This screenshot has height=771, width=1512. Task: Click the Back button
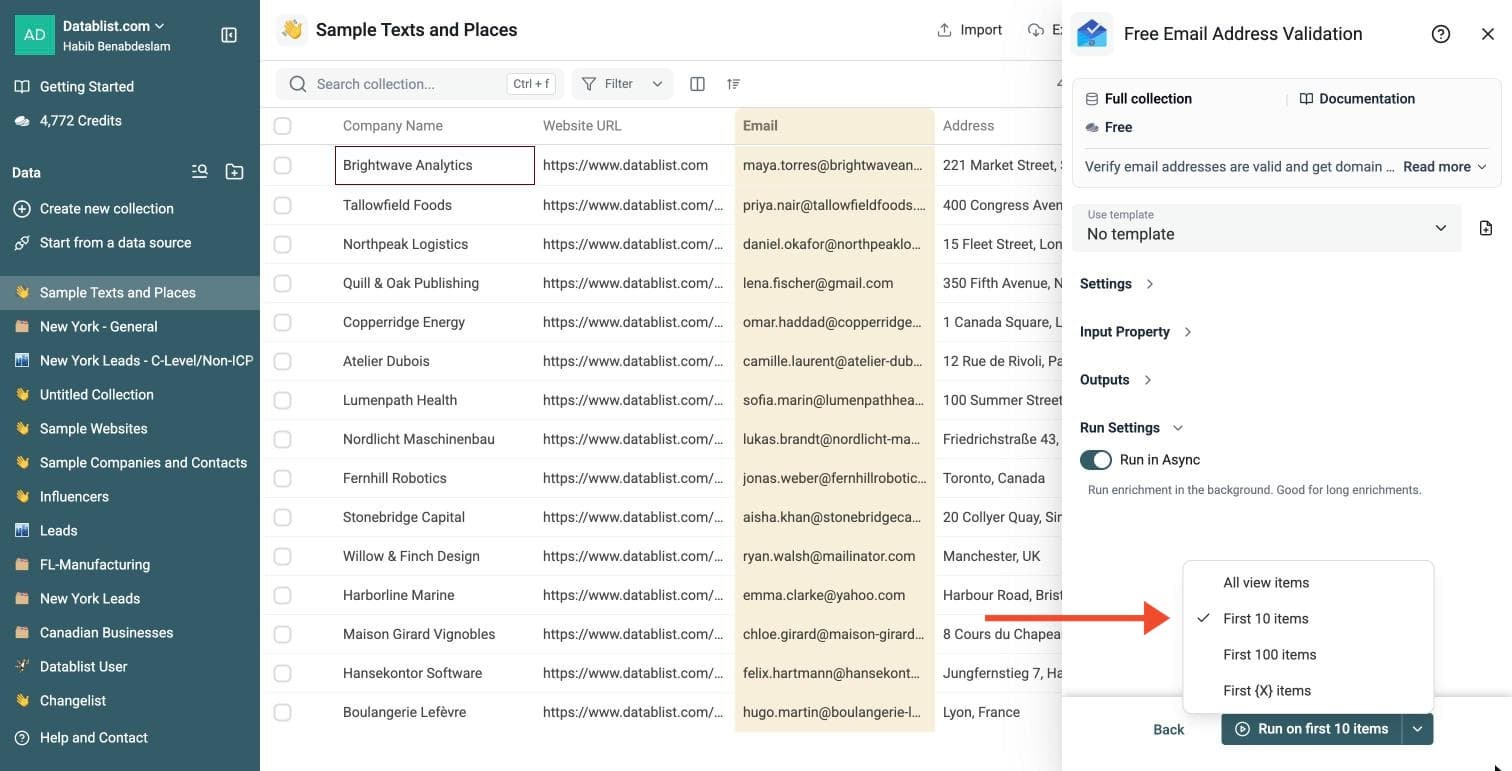coord(1168,730)
